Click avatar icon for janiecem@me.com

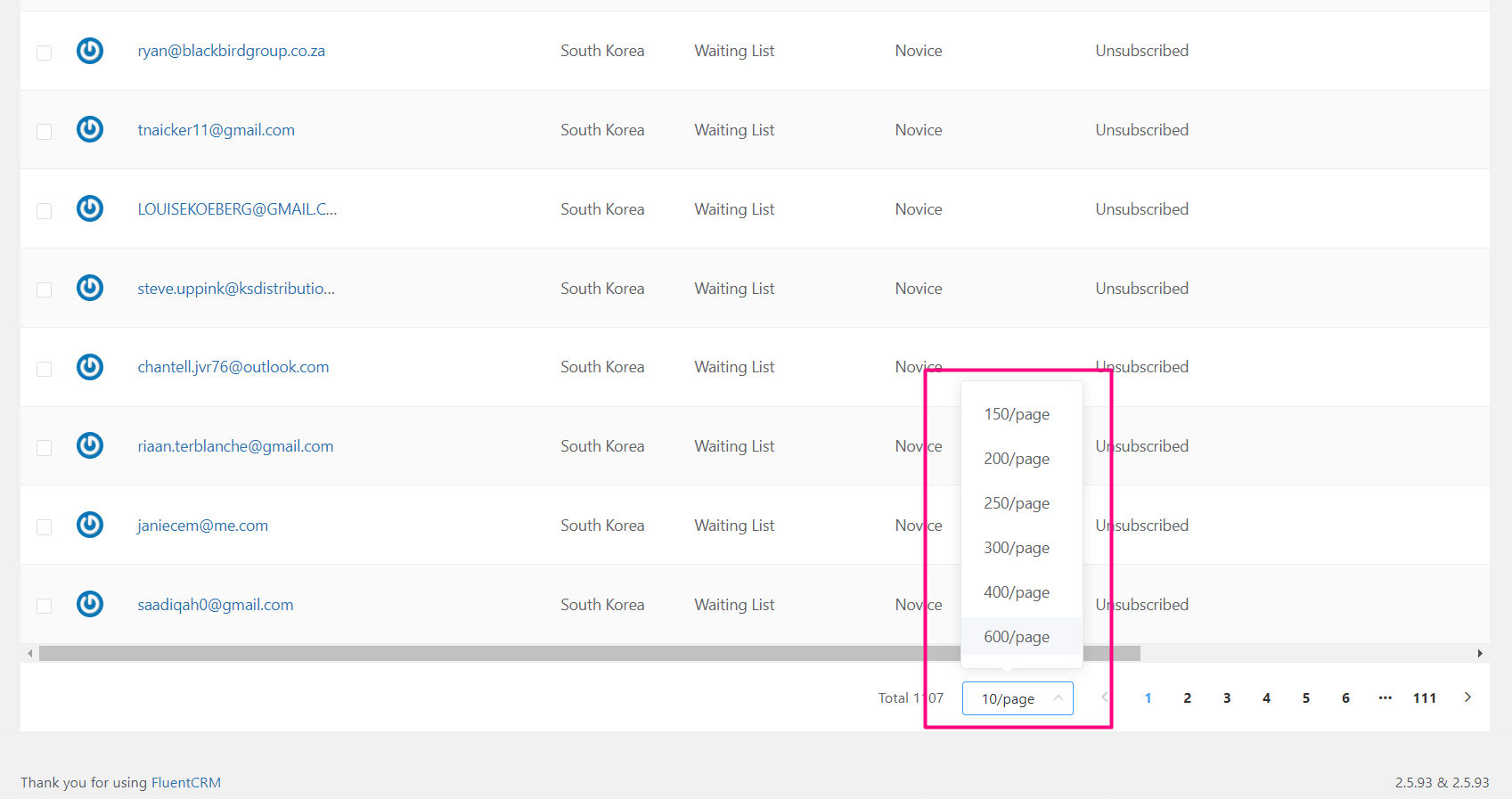click(x=90, y=525)
